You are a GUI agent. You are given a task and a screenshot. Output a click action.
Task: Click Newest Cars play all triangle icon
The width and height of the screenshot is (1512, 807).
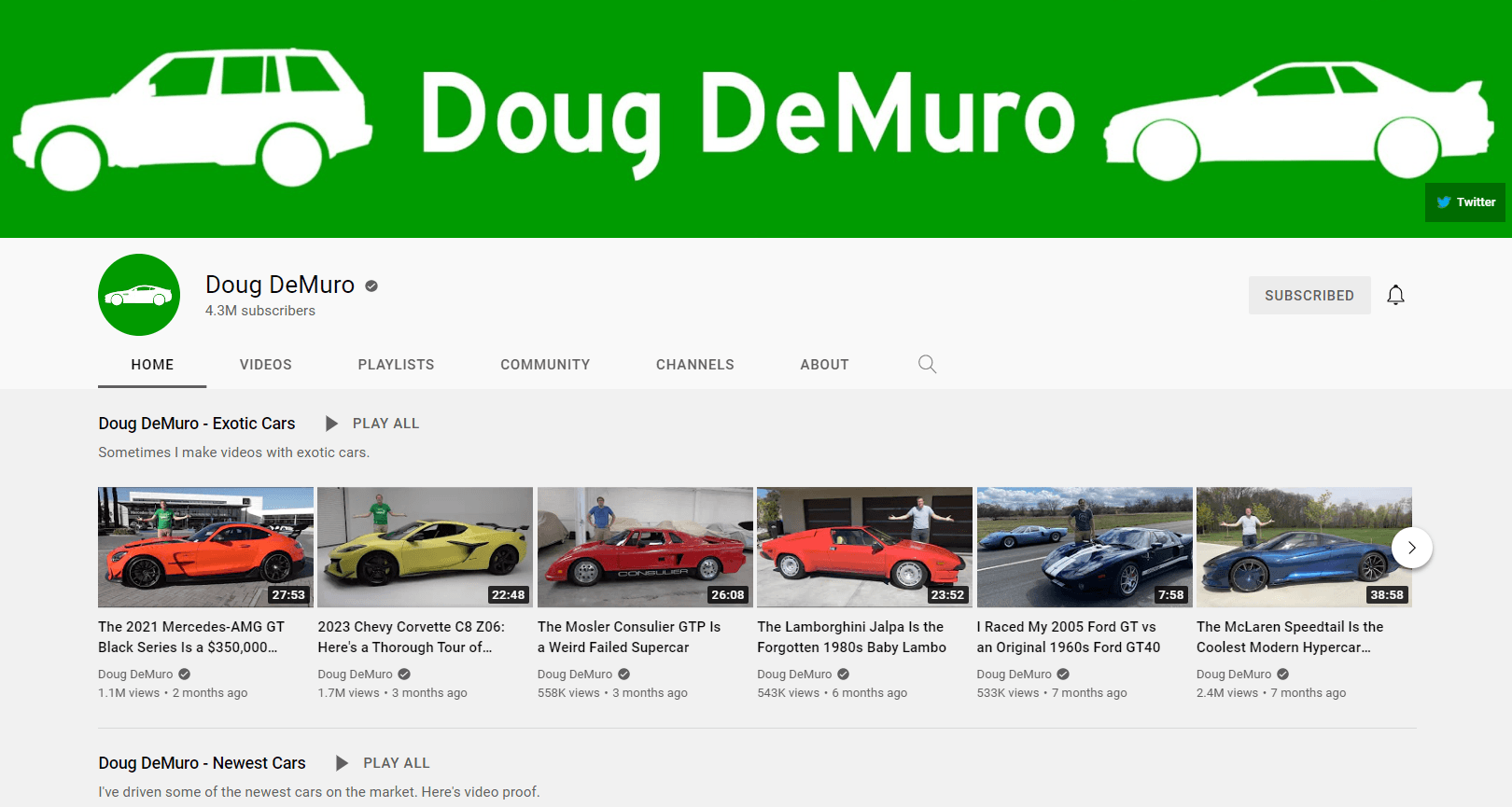[x=343, y=763]
